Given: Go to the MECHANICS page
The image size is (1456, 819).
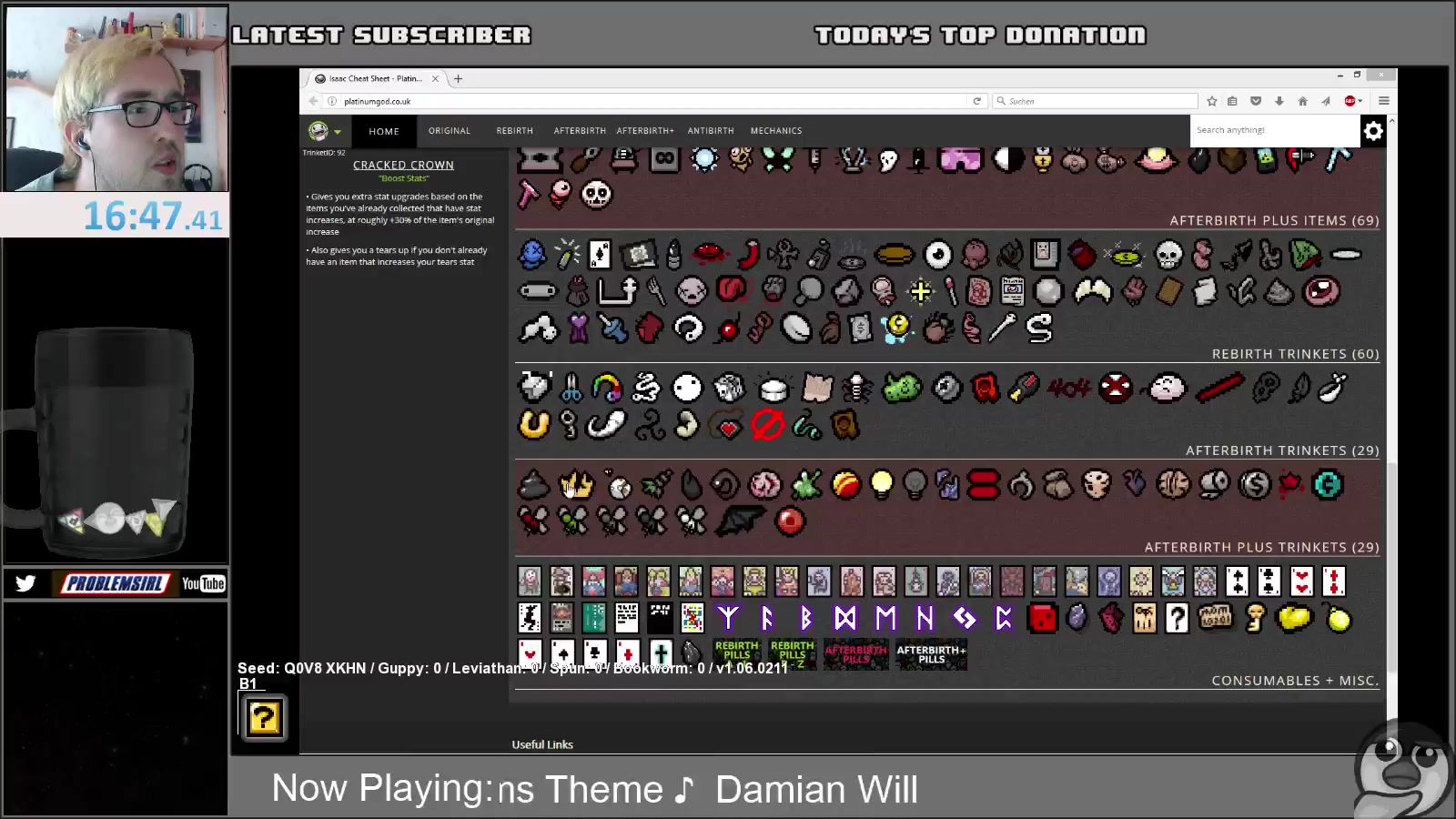Looking at the screenshot, I should (776, 131).
